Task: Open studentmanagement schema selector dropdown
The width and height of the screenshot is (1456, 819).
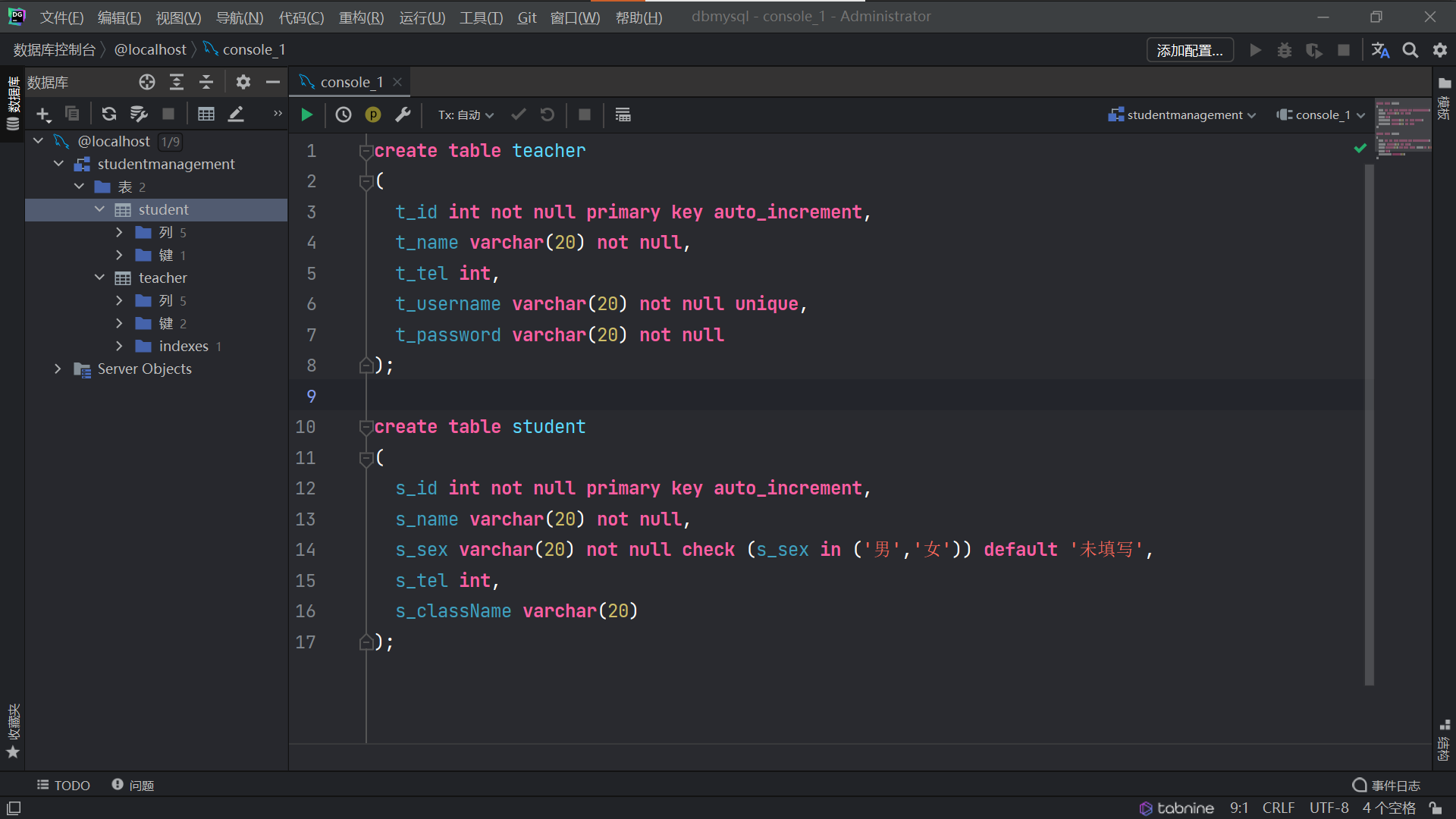Action: click(1181, 115)
